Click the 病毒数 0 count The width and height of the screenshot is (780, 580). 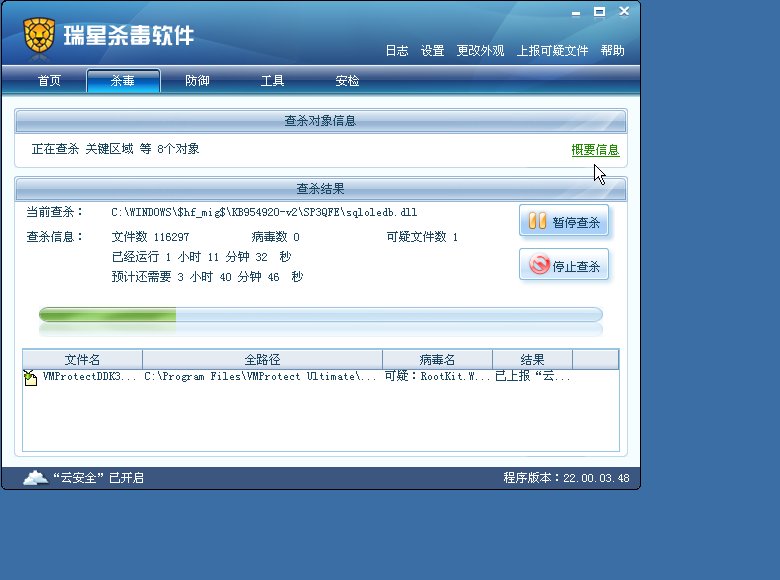[276, 237]
